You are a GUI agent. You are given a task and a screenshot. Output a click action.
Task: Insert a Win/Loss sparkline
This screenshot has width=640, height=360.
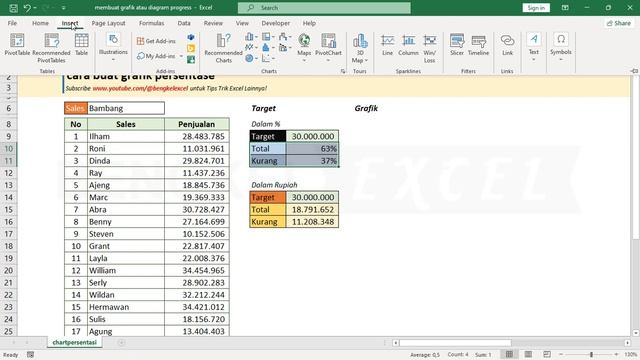point(429,48)
